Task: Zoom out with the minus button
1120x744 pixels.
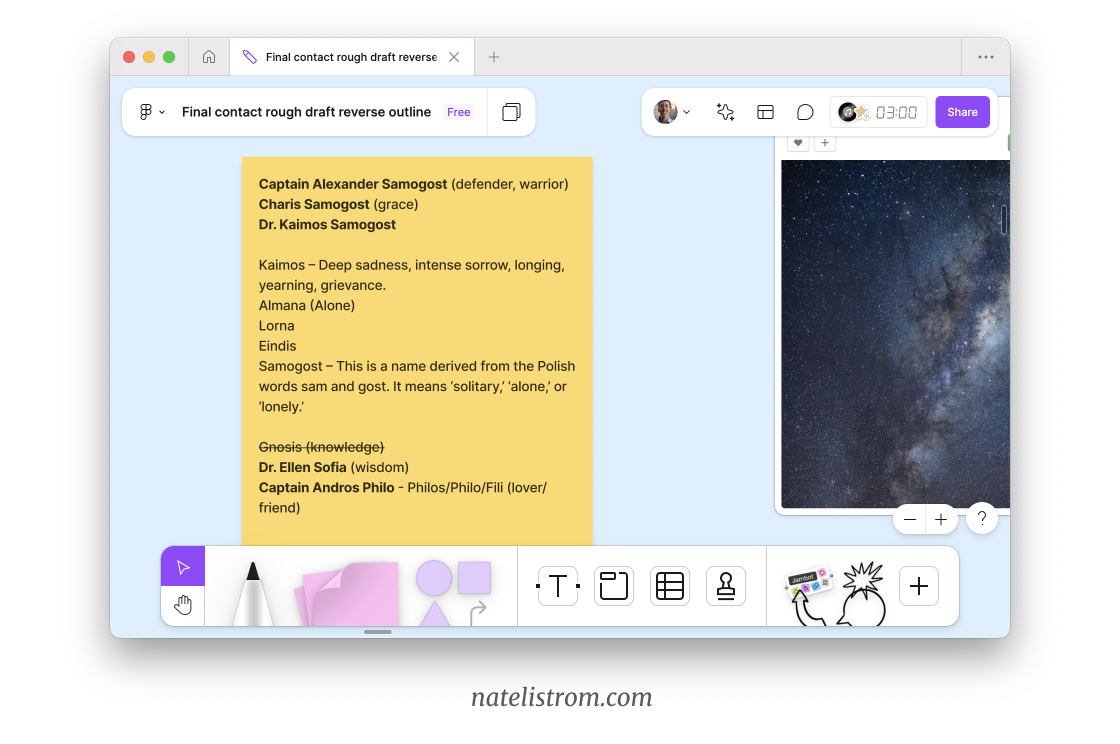Action: pyautogui.click(x=909, y=520)
